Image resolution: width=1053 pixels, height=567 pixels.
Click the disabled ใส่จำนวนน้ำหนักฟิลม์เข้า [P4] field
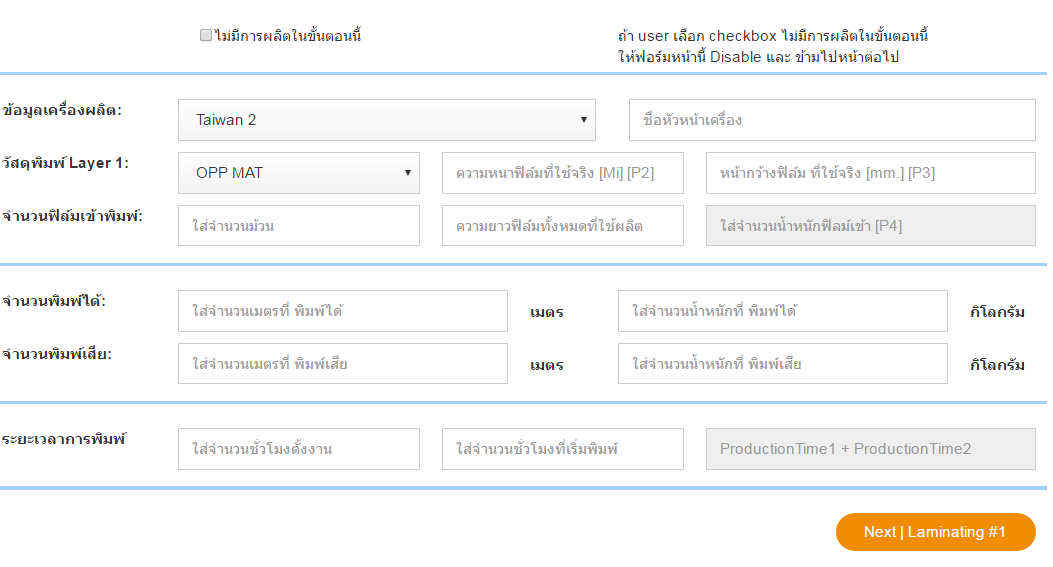pyautogui.click(x=870, y=226)
